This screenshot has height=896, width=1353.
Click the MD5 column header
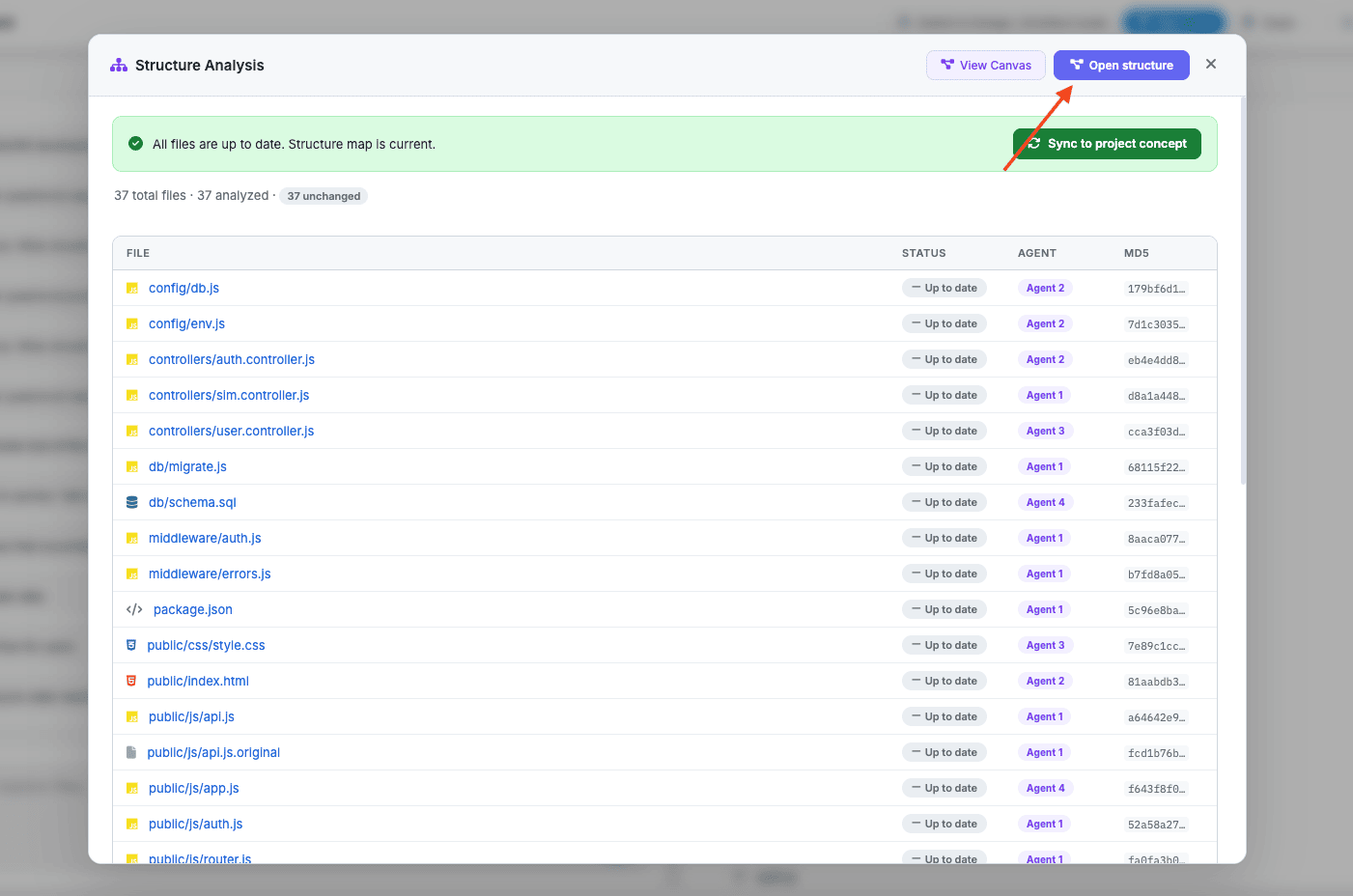tap(1137, 254)
